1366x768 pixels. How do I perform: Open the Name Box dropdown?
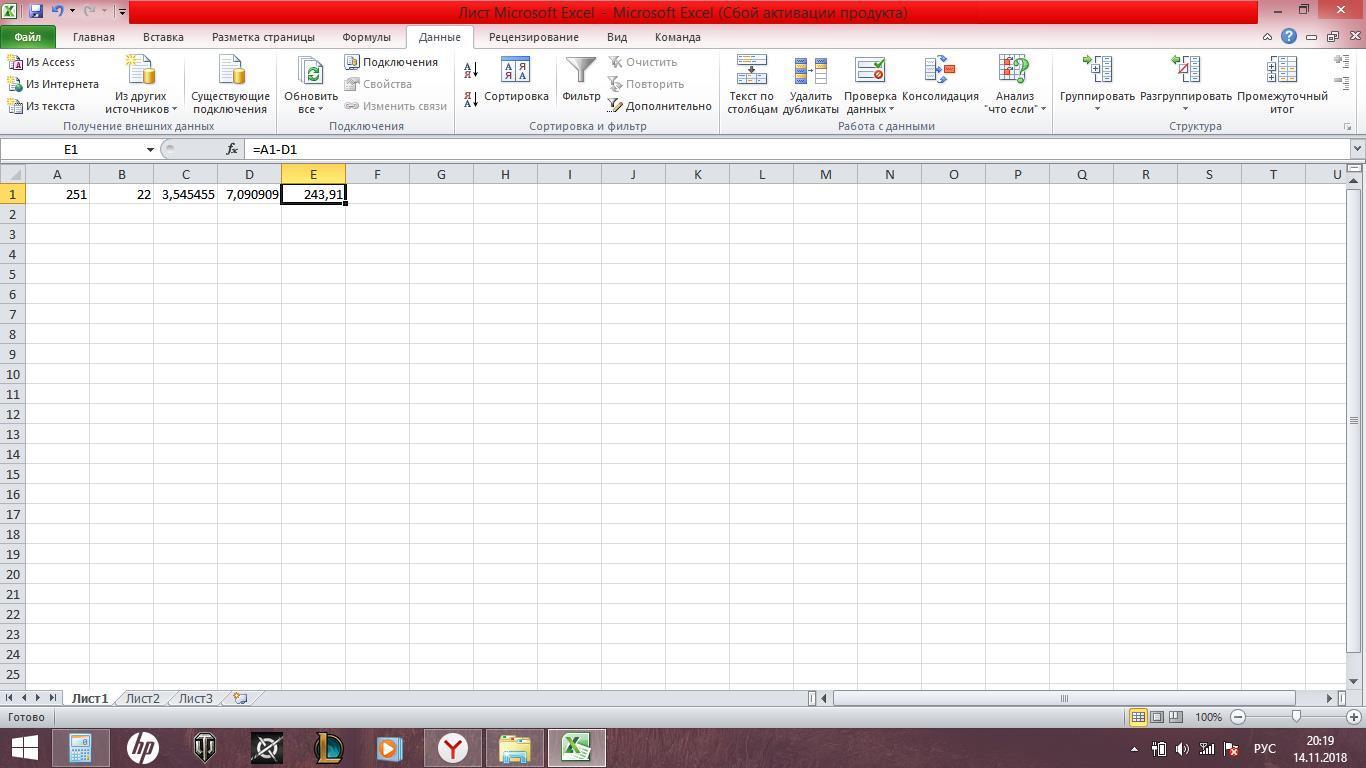pyautogui.click(x=150, y=149)
